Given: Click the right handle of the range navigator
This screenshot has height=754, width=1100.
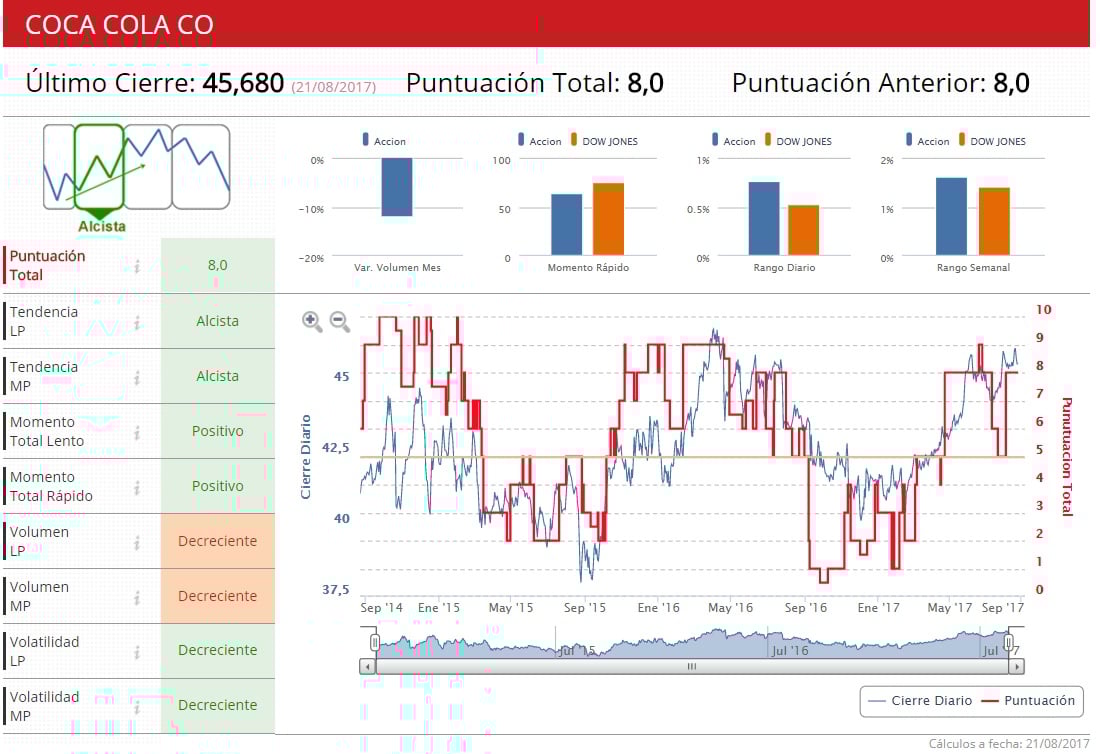Looking at the screenshot, I should point(1008,642).
